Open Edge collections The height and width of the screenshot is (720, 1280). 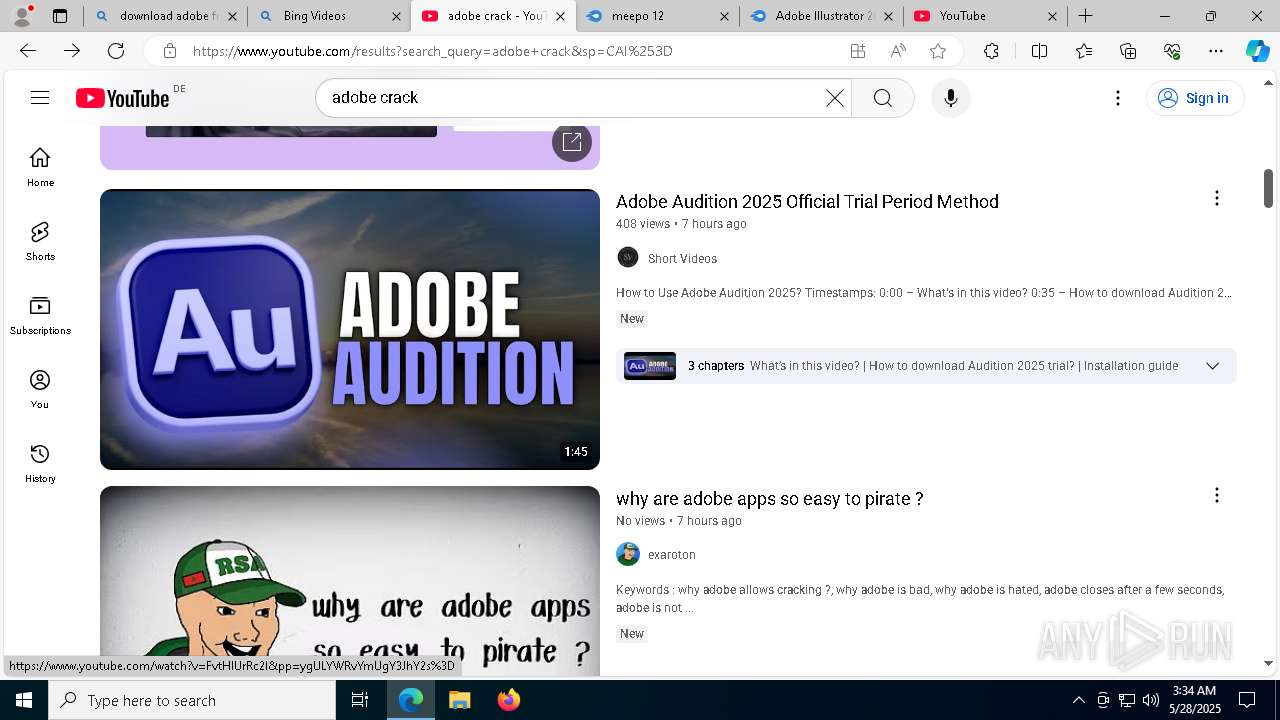tap(1128, 51)
